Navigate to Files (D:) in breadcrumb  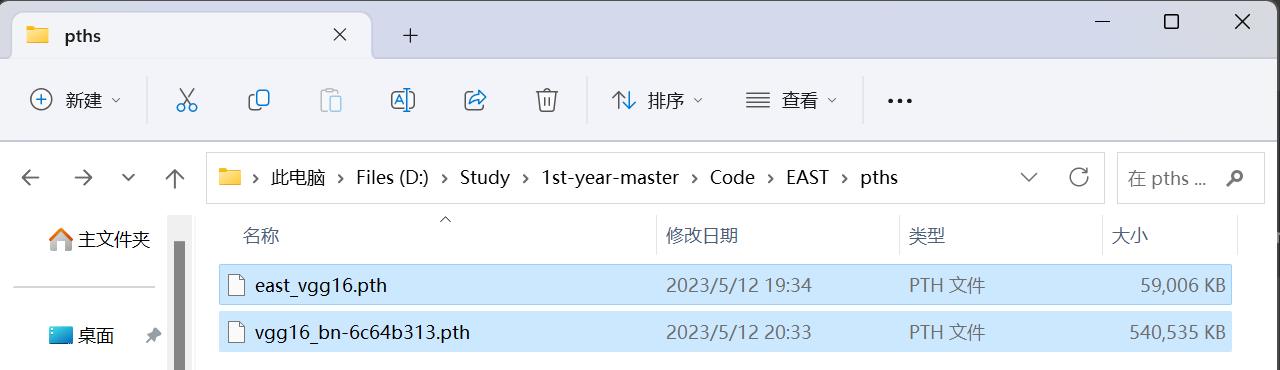(x=392, y=178)
